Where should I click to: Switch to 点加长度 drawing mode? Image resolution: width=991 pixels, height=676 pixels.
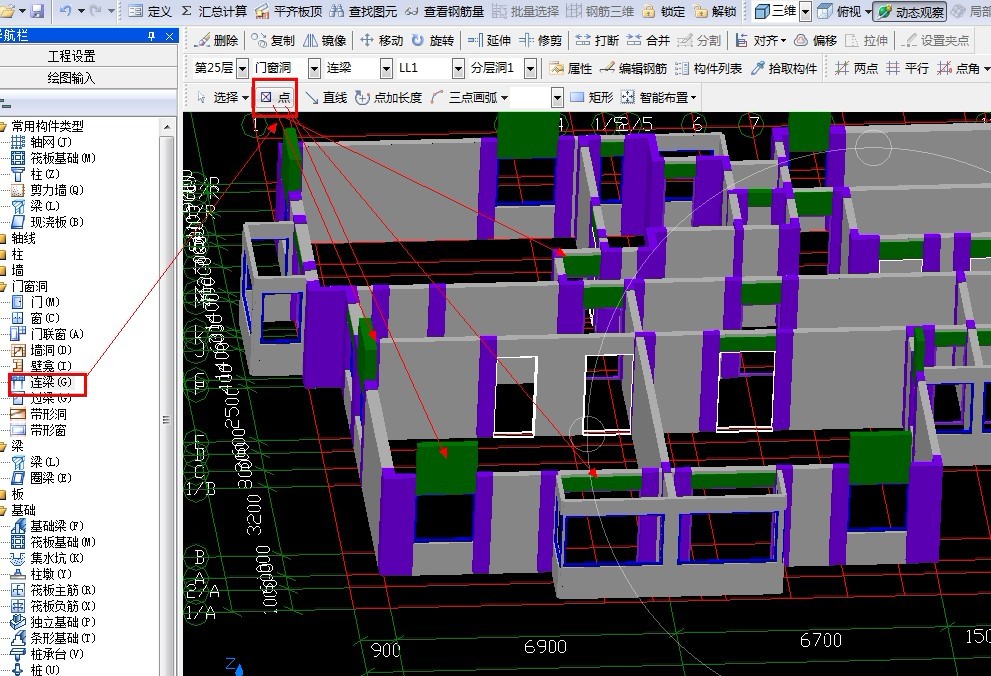coord(388,97)
